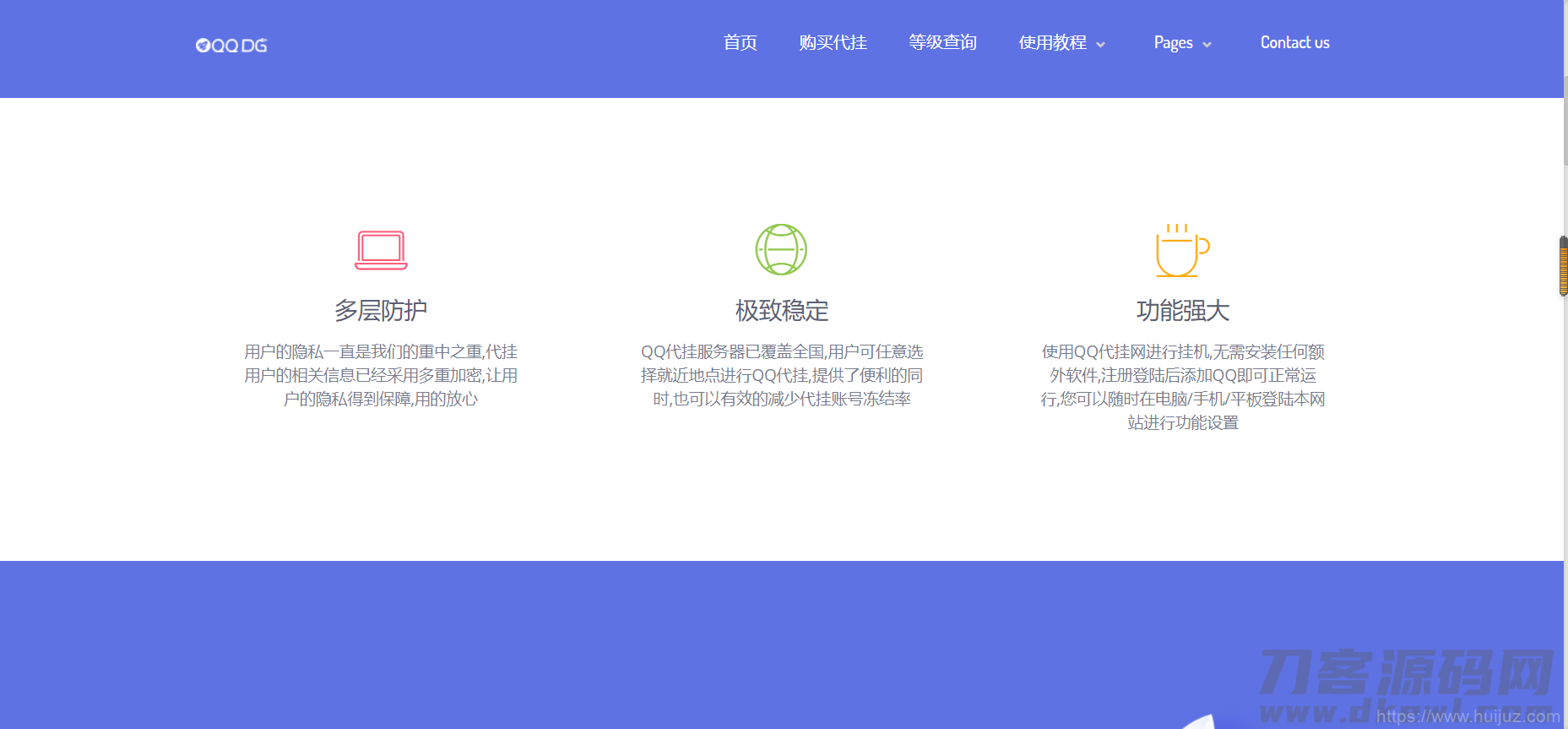Screen dimensions: 1568x729
Task: Open the 购买代挂 menu item
Action: [833, 42]
